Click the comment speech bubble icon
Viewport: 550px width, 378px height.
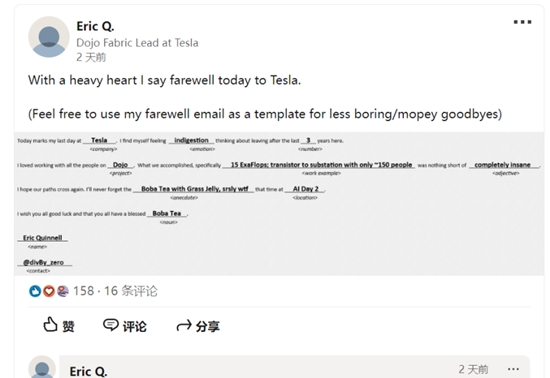111,325
